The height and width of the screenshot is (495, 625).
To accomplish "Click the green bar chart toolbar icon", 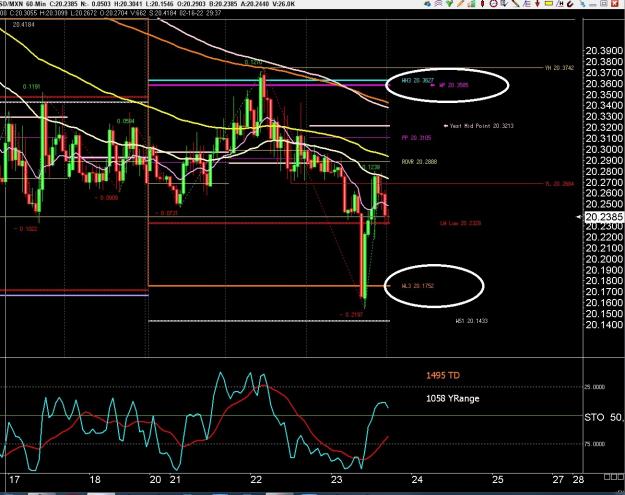I will tap(472, 4).
